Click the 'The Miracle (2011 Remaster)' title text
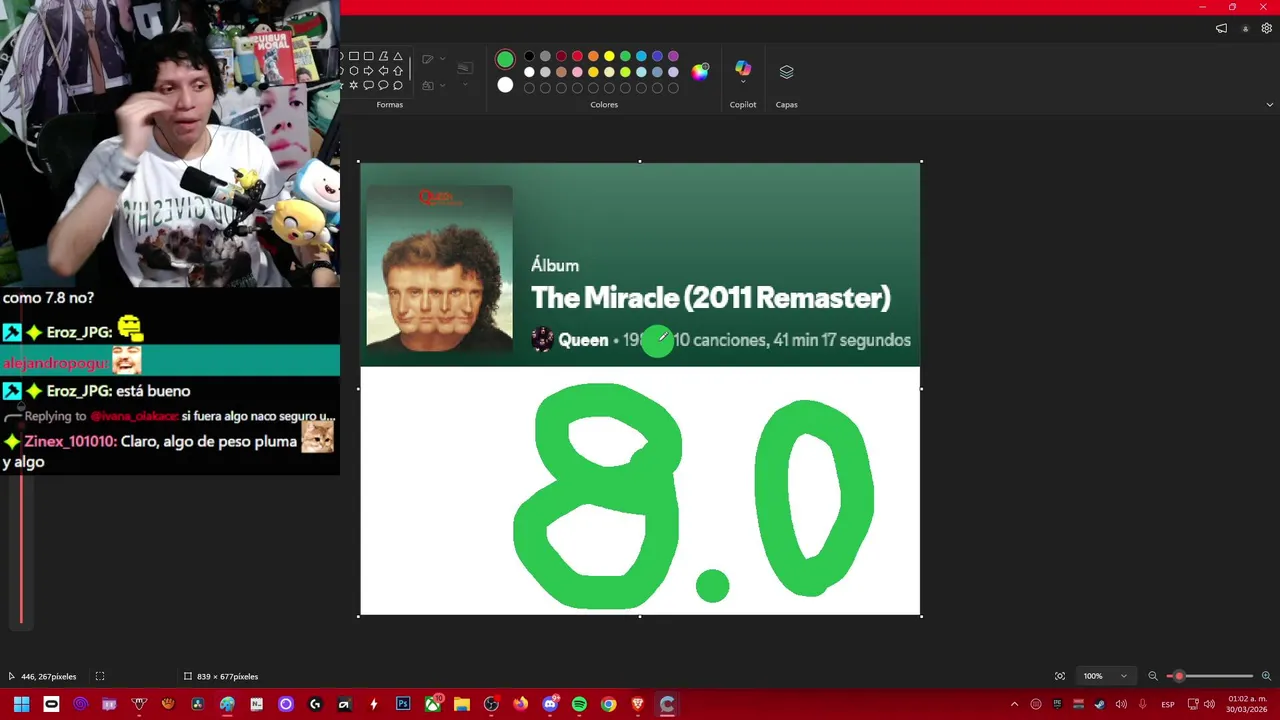 point(710,298)
